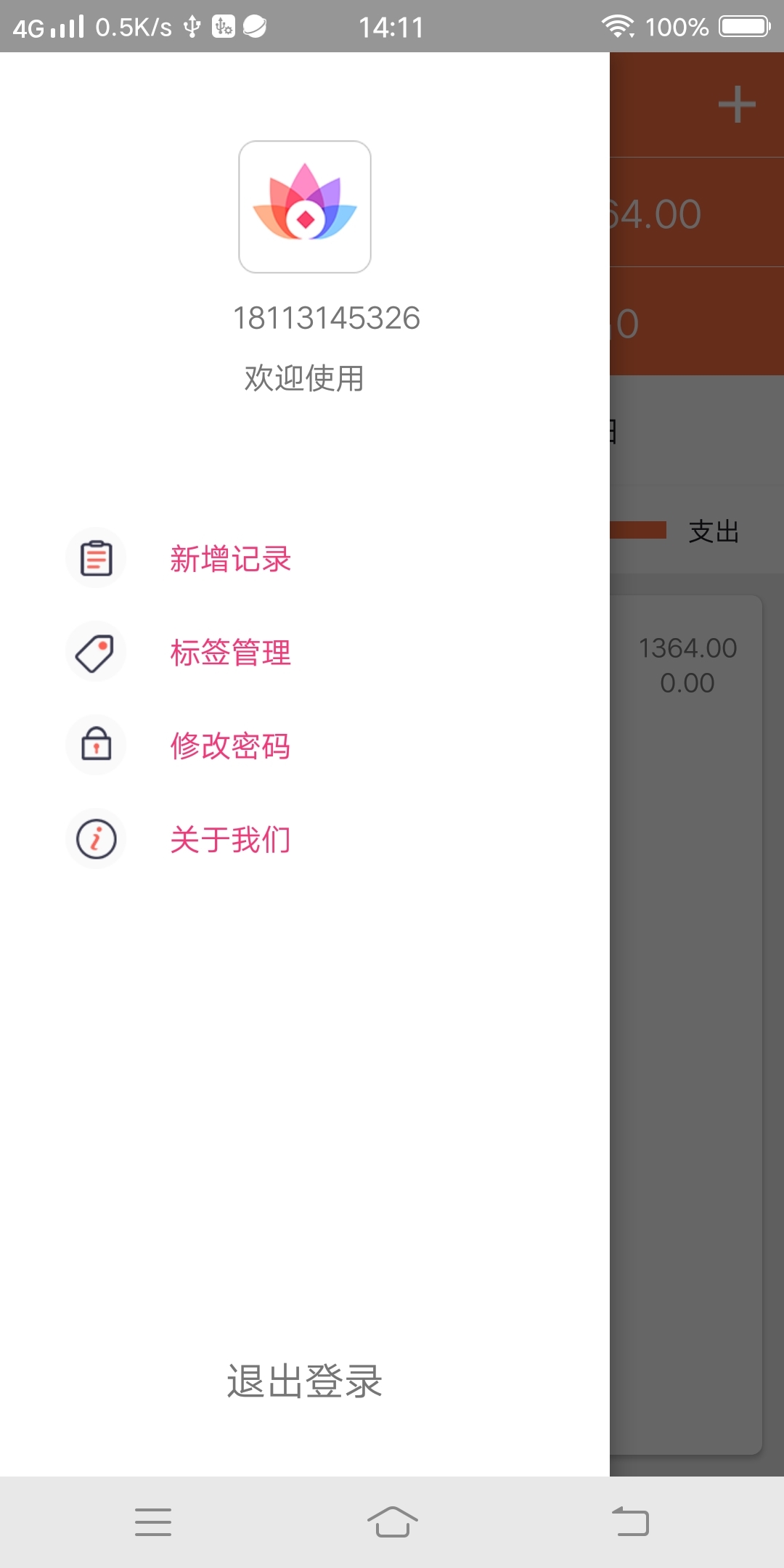784x1568 pixels.
Task: Tap the clipboard icon beside 新增记录
Action: coord(96,558)
